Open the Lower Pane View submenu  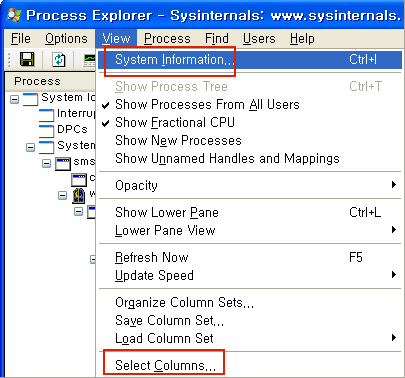point(250,230)
